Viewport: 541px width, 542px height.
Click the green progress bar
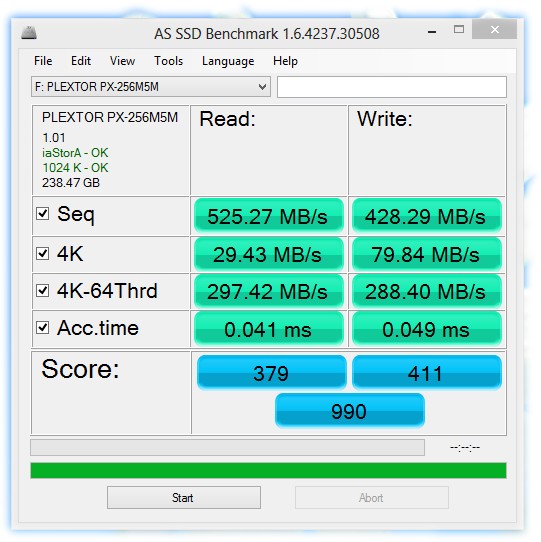click(268, 470)
